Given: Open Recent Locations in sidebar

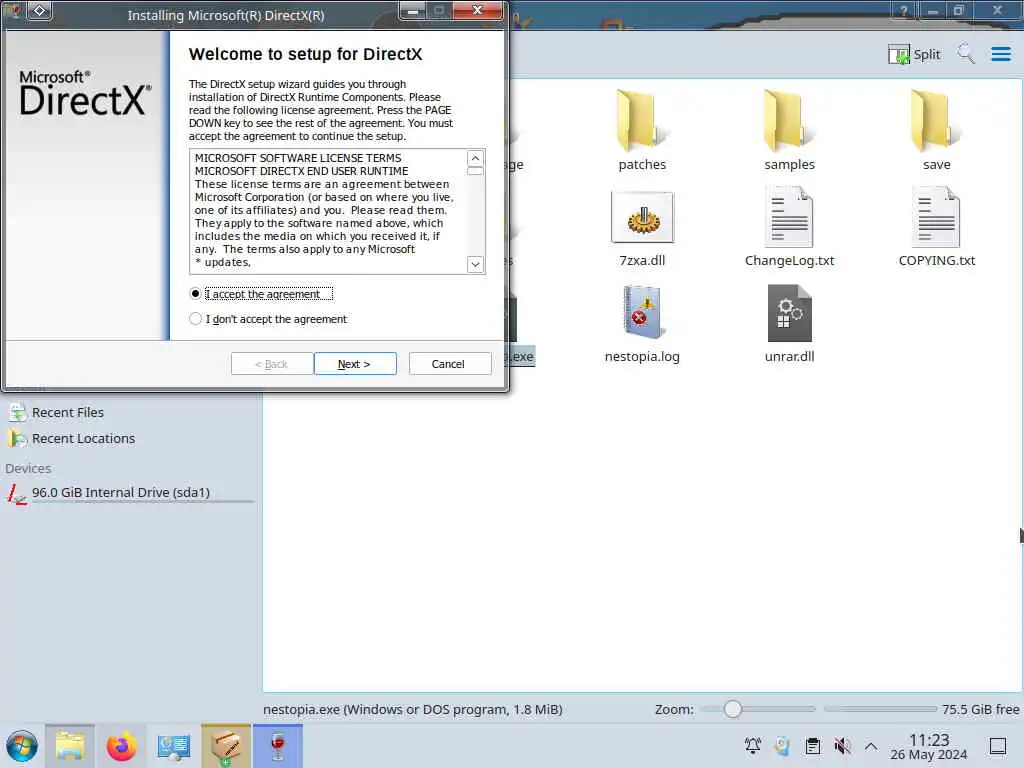Looking at the screenshot, I should point(71,439).
